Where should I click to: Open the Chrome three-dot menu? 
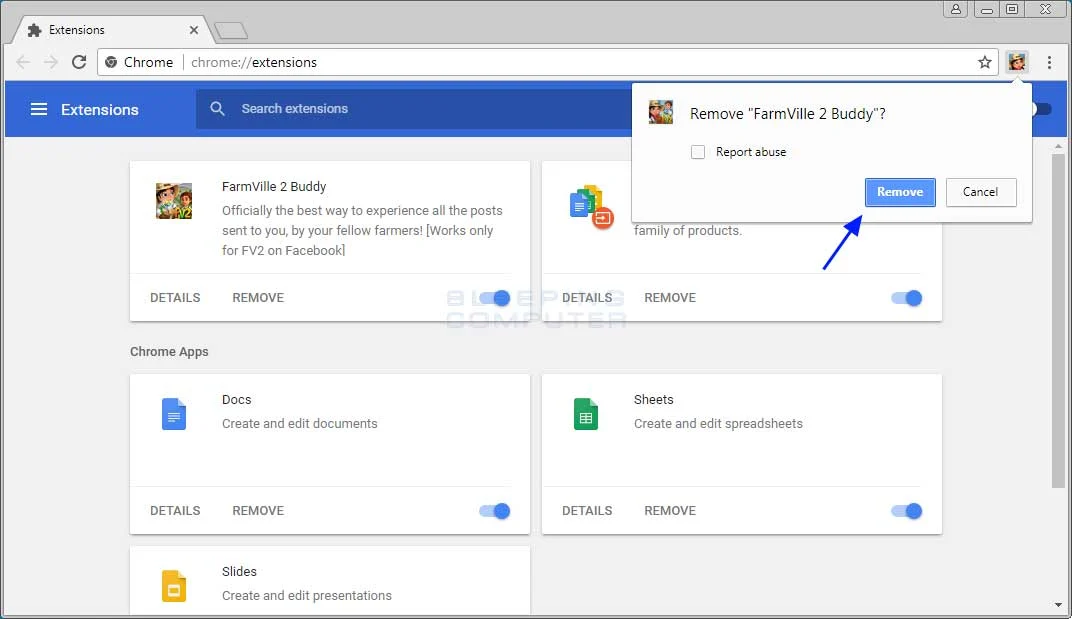tap(1049, 62)
